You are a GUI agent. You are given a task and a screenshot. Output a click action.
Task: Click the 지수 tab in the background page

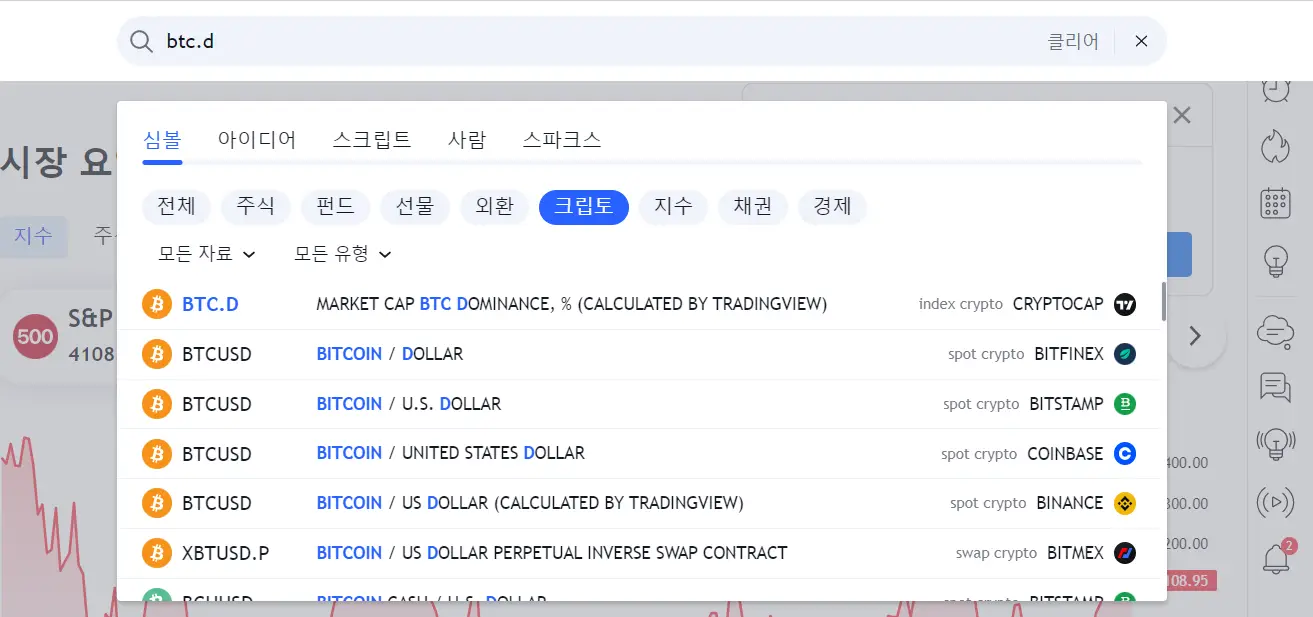[33, 236]
